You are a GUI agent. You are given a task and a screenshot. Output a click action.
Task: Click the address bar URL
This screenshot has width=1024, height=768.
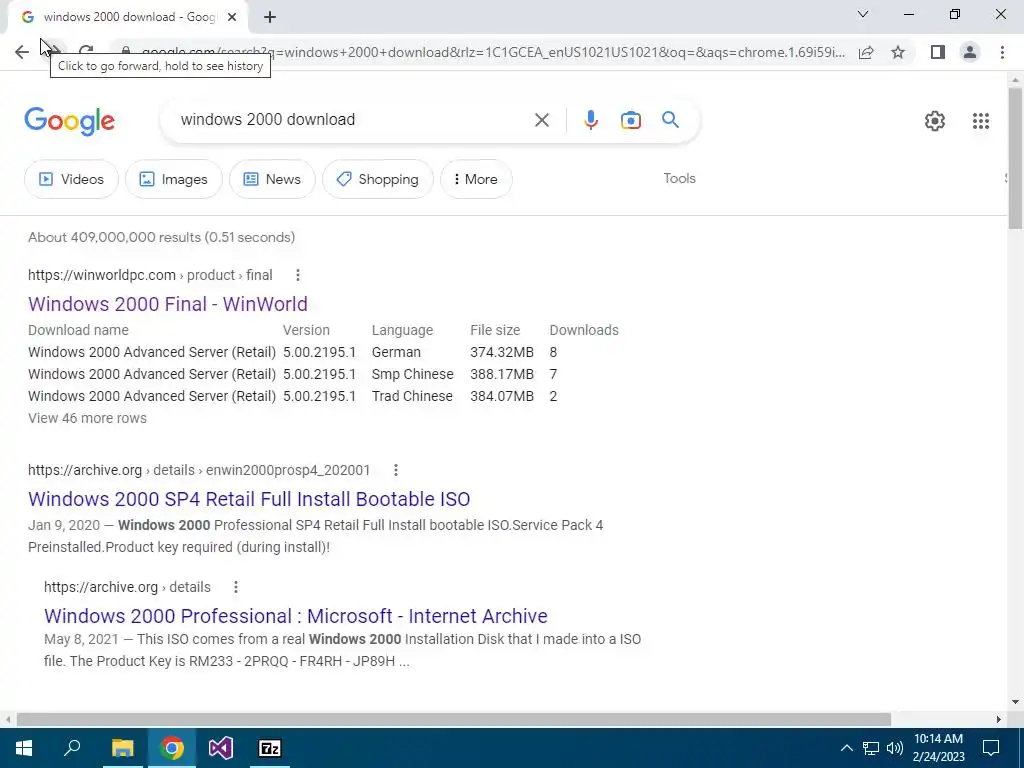click(493, 52)
